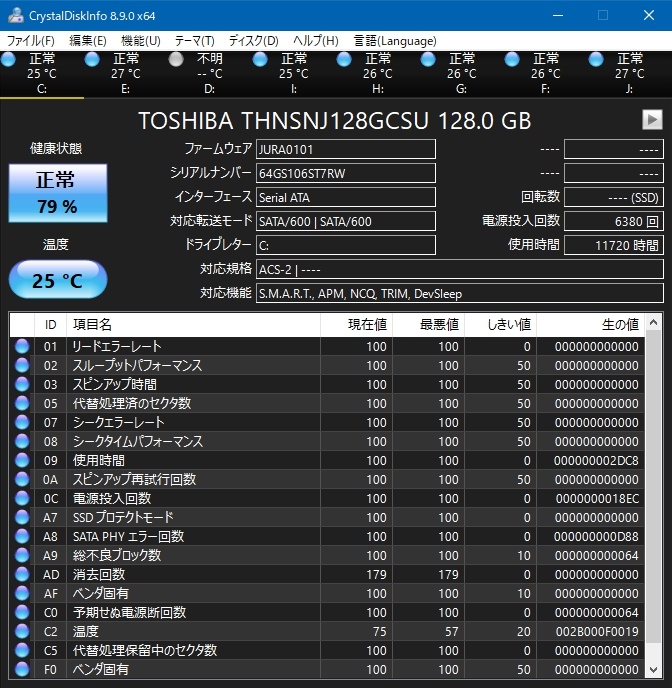
Task: Click the 25 °C temperature button
Action: pyautogui.click(x=57, y=280)
